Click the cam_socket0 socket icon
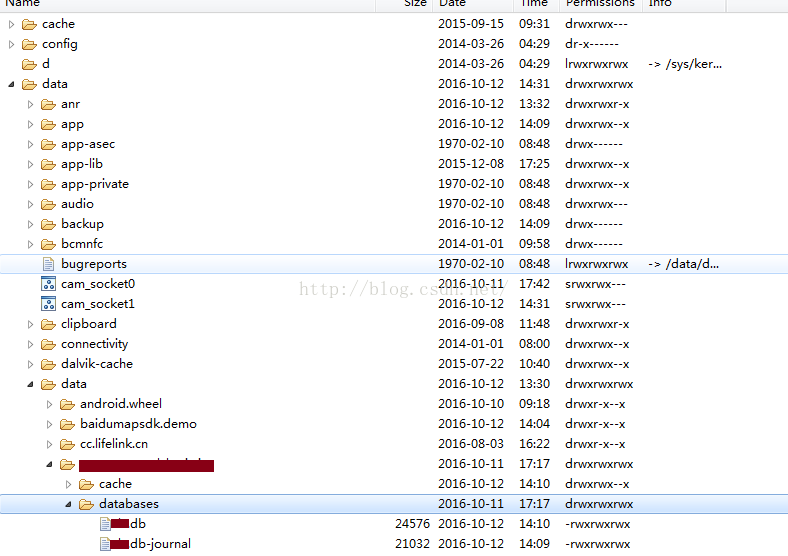This screenshot has height=556, width=788. [48, 284]
